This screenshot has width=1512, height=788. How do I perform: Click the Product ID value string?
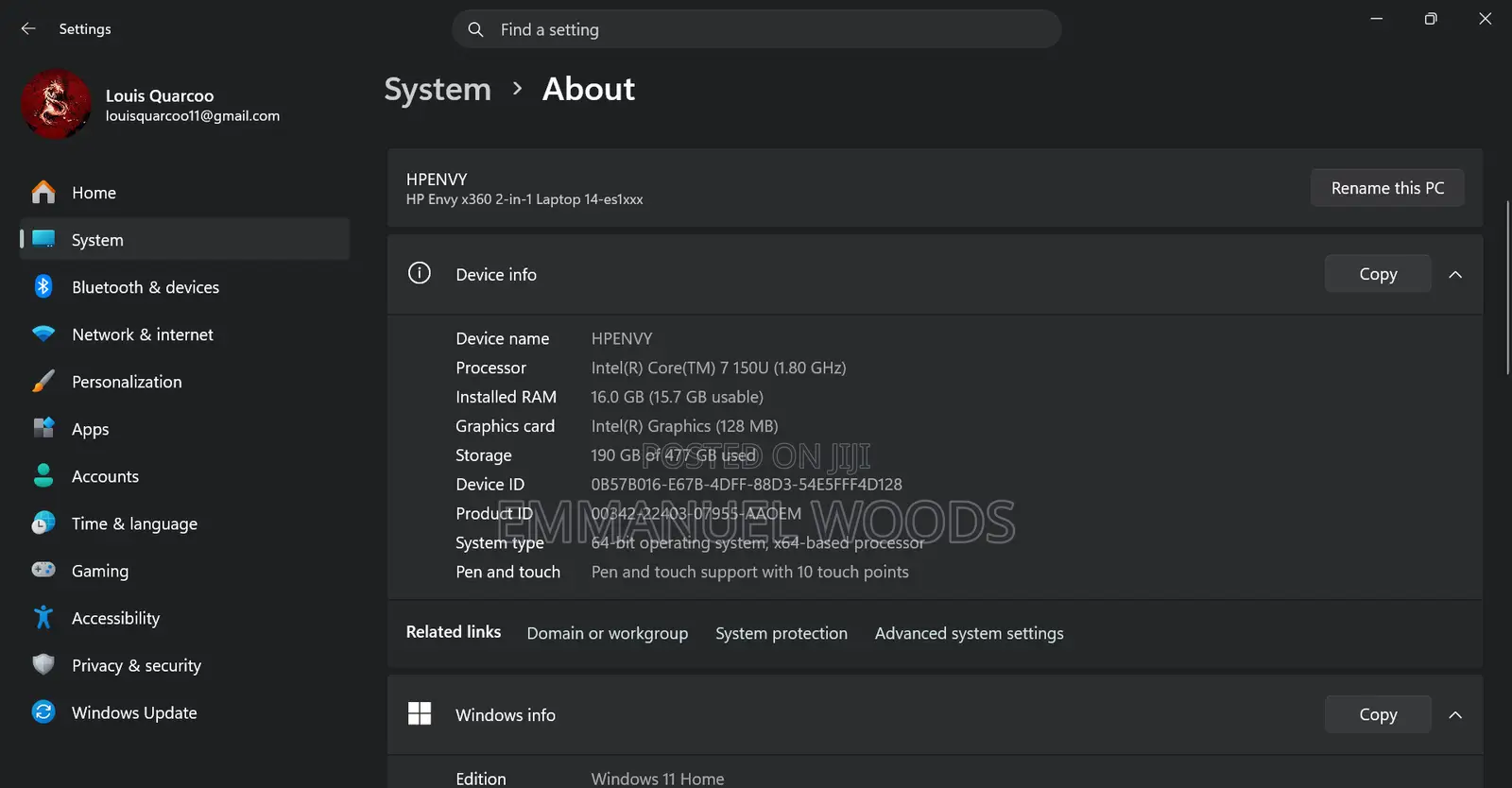pyautogui.click(x=696, y=514)
